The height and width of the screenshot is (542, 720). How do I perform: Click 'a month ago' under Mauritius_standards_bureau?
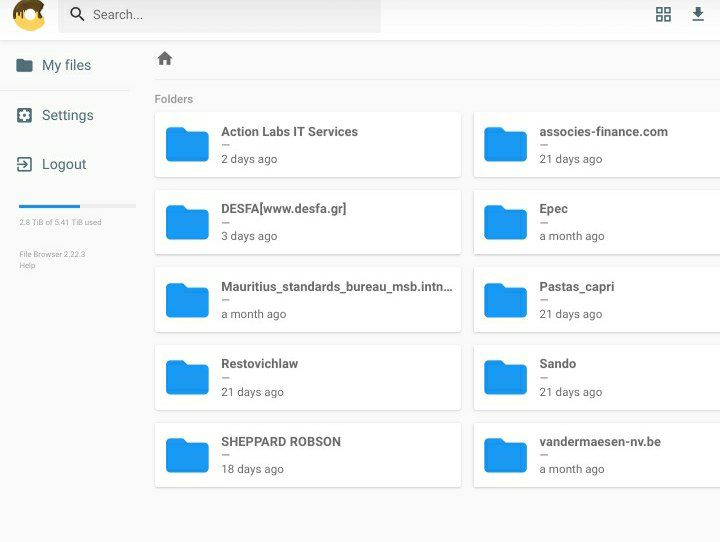[x=253, y=314]
